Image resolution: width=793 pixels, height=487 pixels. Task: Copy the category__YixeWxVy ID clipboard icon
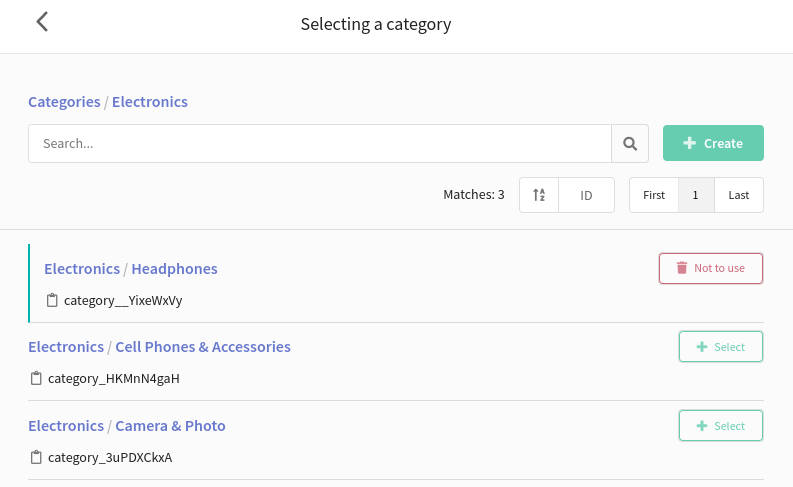(52, 300)
